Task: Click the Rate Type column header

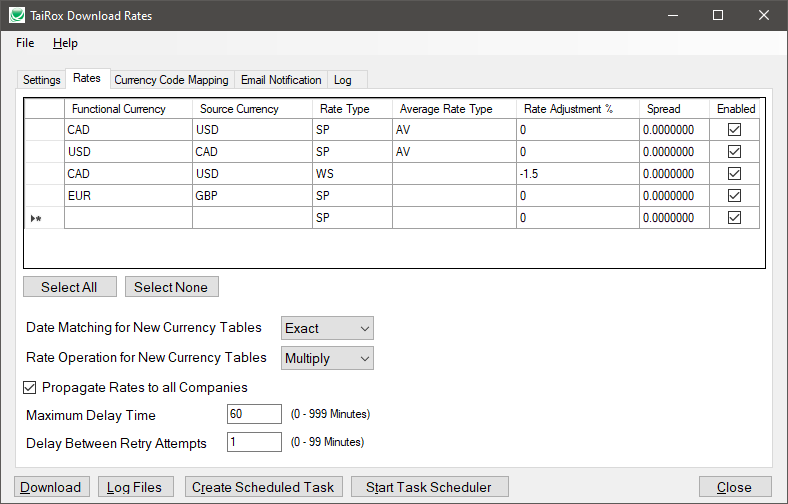Action: [x=352, y=109]
